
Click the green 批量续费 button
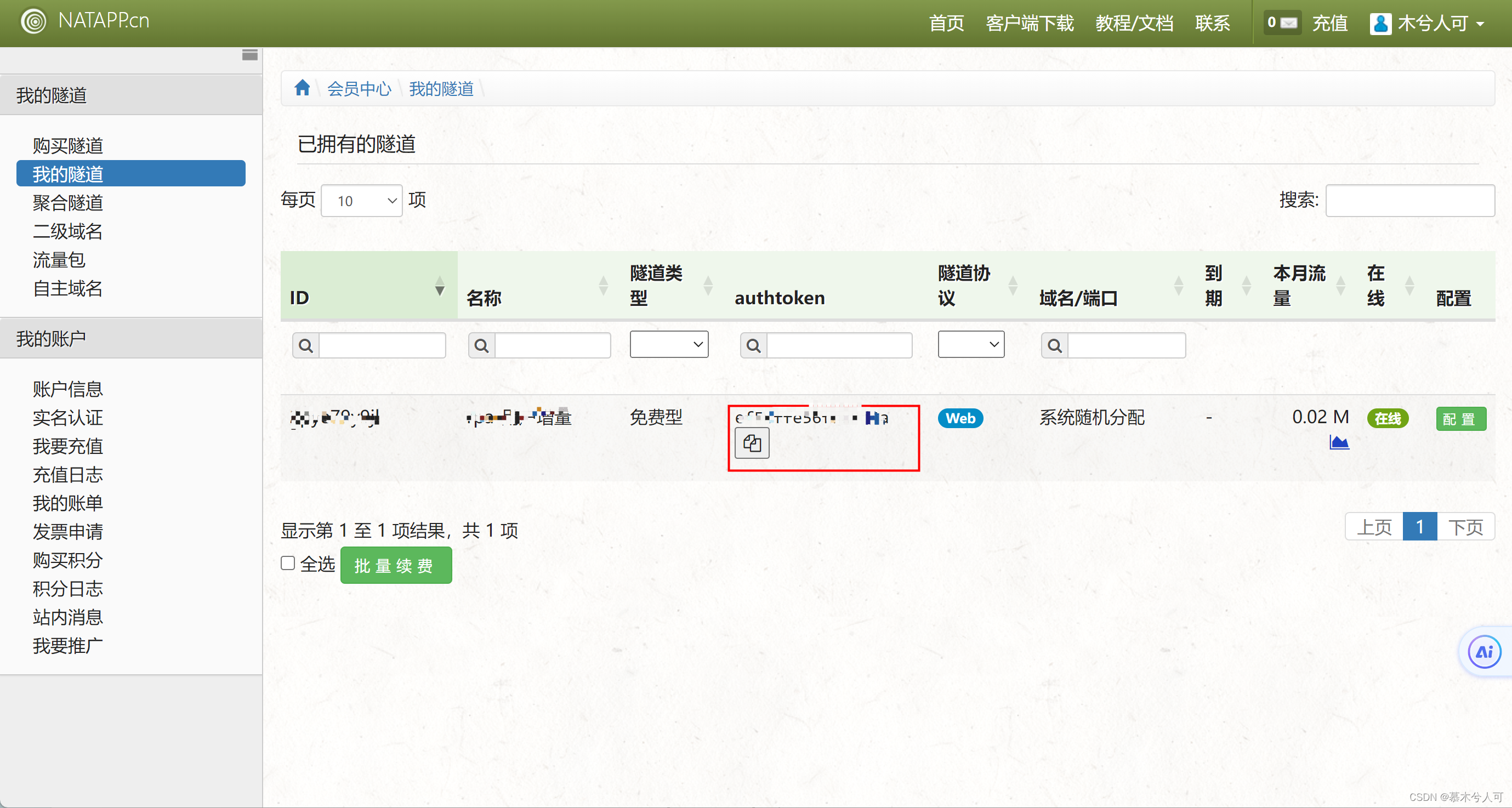[396, 565]
